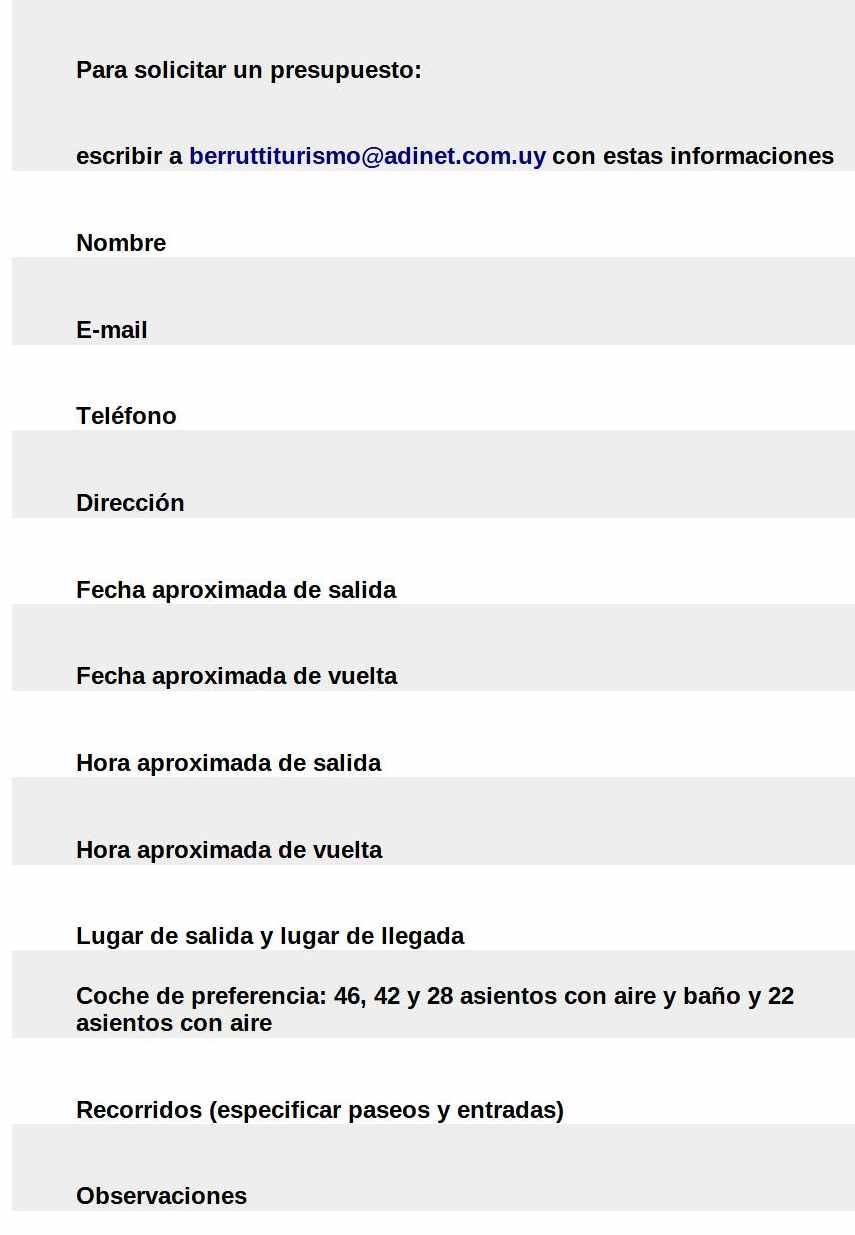855x1235 pixels.
Task: Click the 'Dirección' row label
Action: click(x=130, y=503)
